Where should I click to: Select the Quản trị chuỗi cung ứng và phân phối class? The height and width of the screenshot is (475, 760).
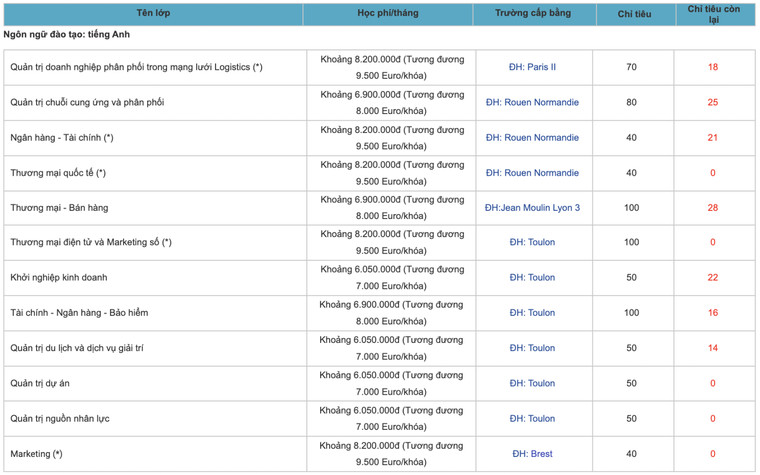tap(87, 102)
